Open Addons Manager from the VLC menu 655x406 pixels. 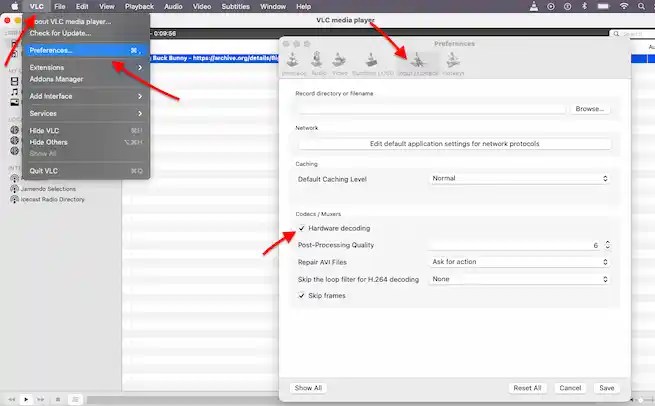click(86, 79)
